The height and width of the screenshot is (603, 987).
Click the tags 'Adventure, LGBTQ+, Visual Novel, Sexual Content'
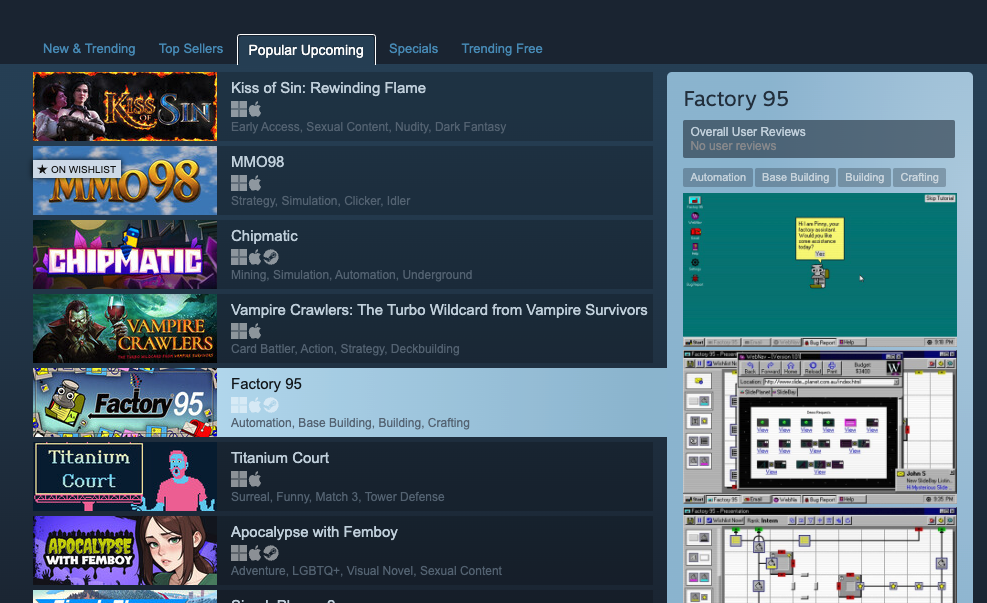point(366,571)
